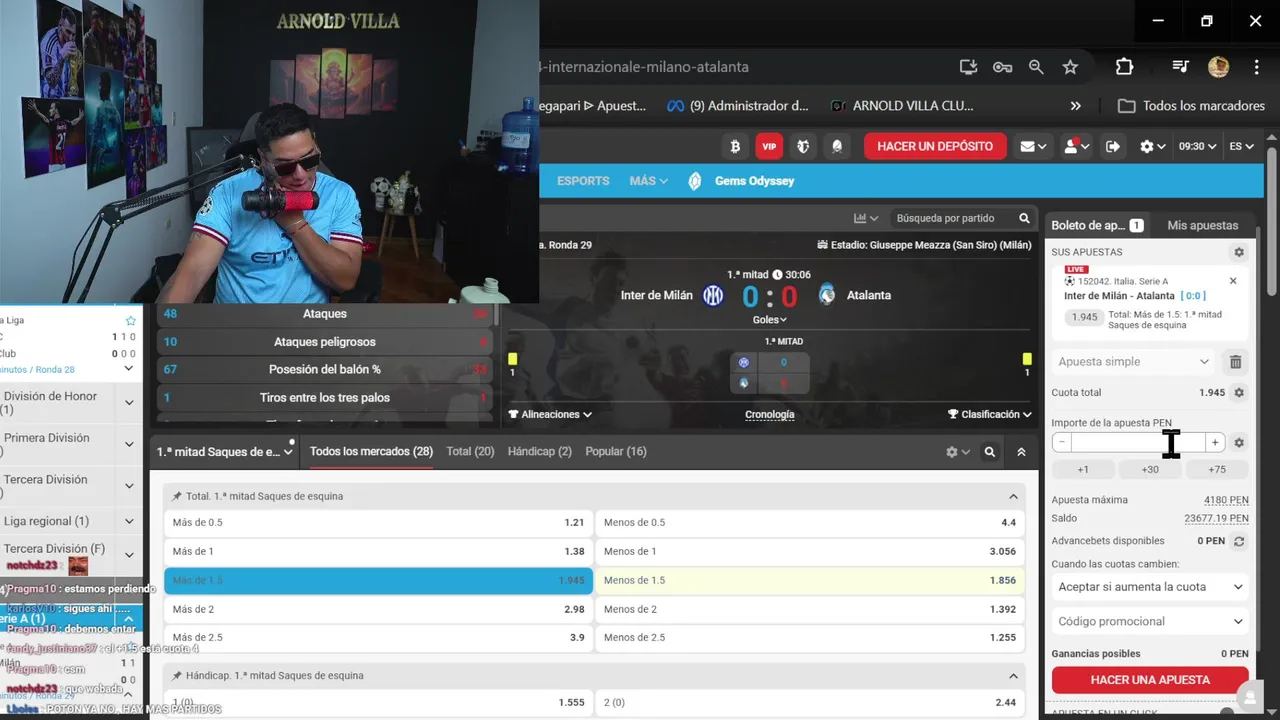Viewport: 1280px width, 720px height.
Task: Switch to the Hándicap (2) tab
Action: click(x=540, y=452)
